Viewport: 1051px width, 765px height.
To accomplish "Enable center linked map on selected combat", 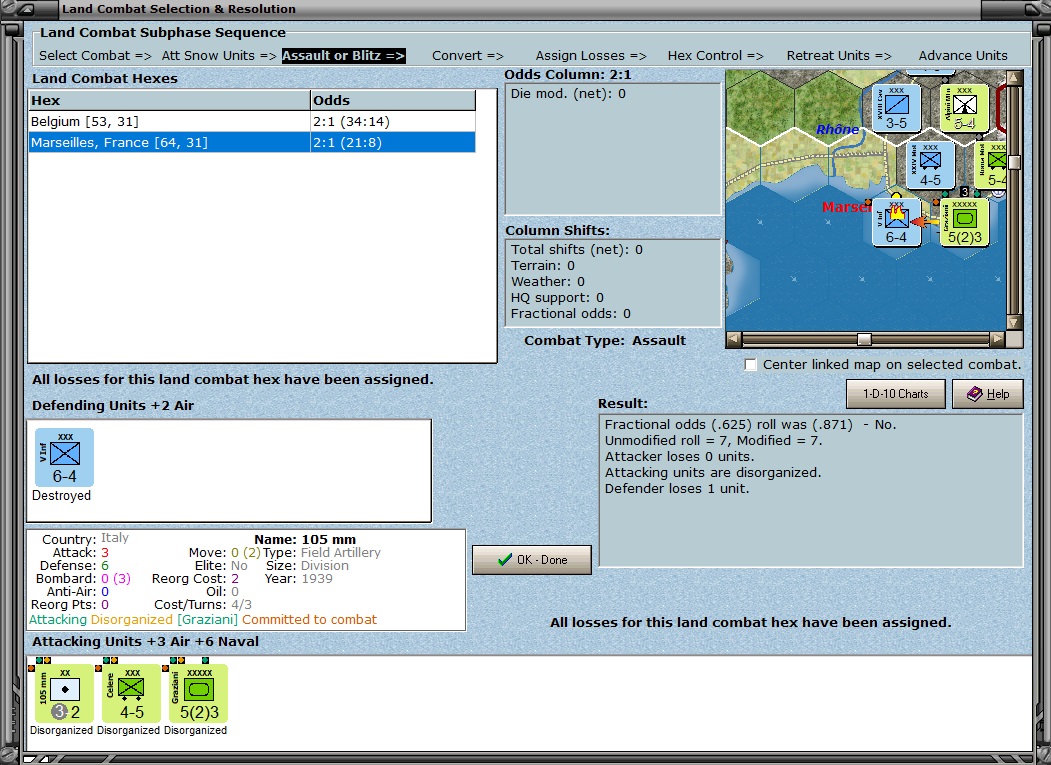I will pos(751,365).
